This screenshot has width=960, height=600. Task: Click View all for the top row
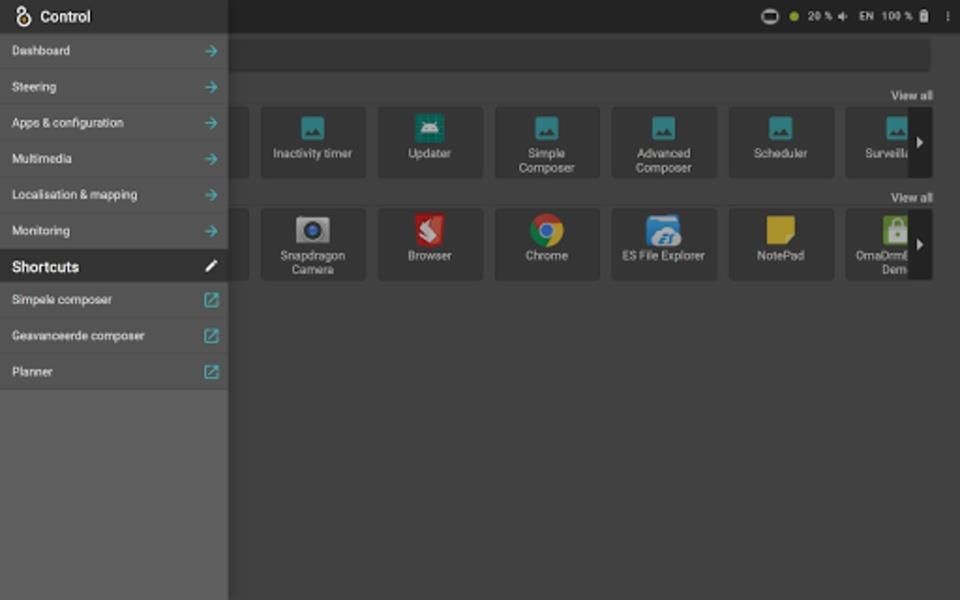click(x=911, y=96)
